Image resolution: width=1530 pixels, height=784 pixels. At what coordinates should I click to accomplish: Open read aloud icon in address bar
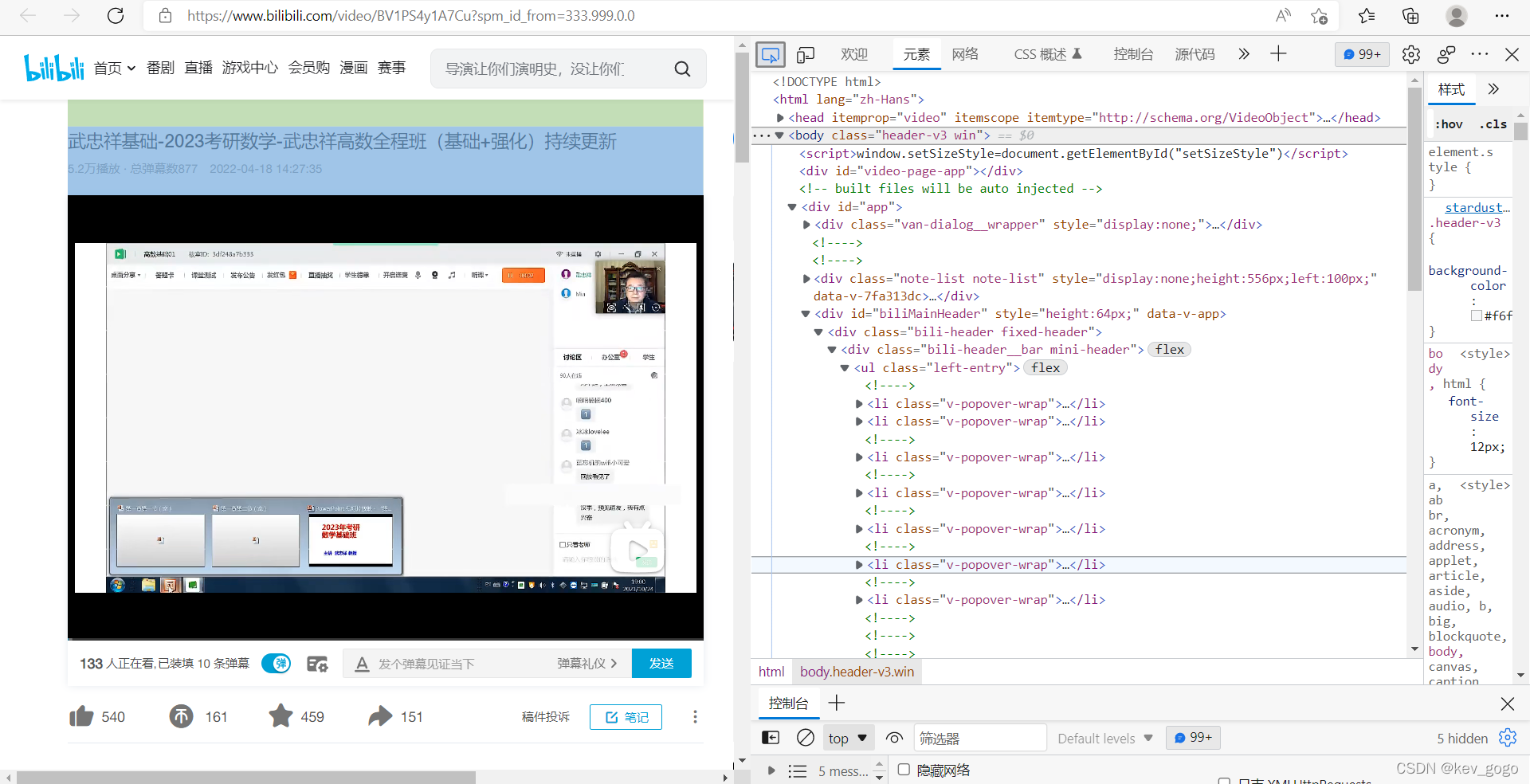click(1283, 16)
